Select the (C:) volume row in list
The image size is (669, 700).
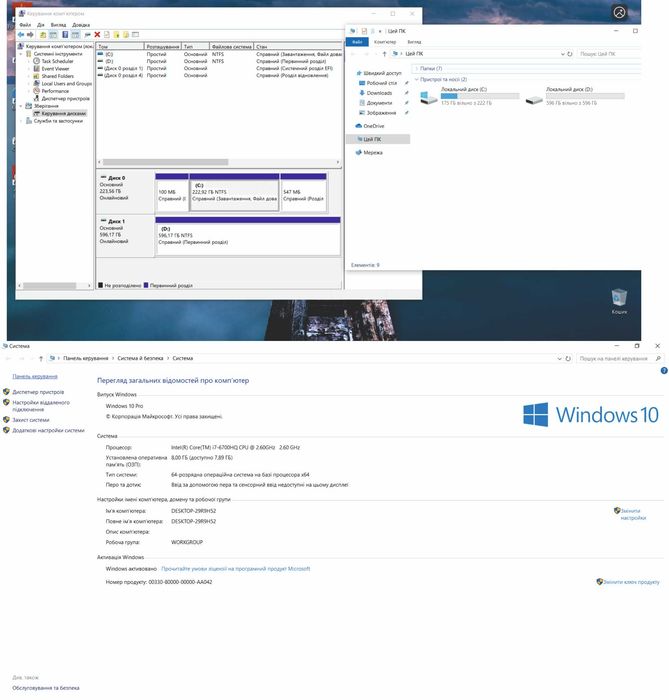[219, 54]
